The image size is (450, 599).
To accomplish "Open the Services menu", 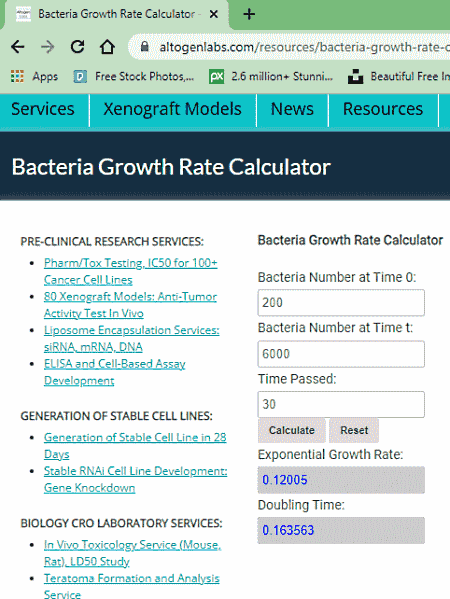I will [43, 109].
